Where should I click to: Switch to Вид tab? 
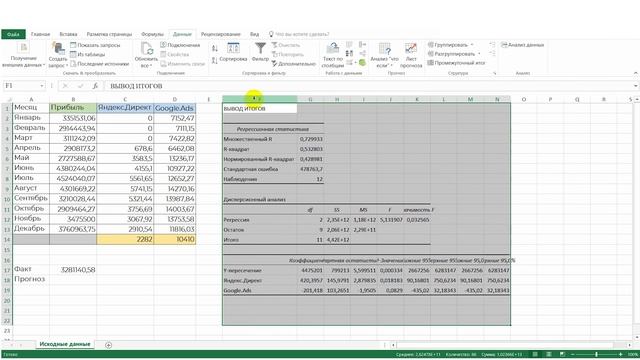pos(254,34)
